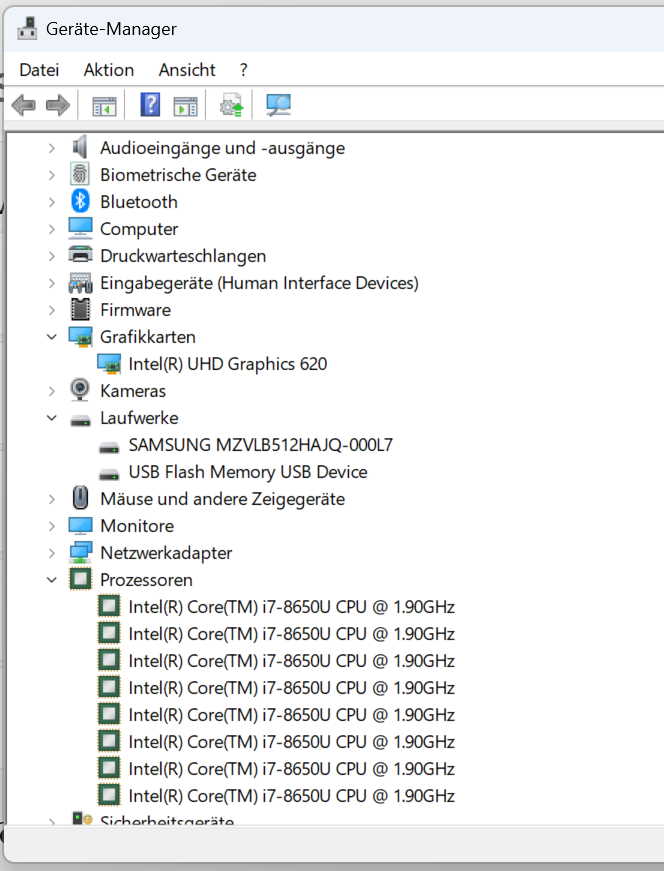Image resolution: width=664 pixels, height=871 pixels.
Task: Click the SAMSUNG drive icon
Action: 109,448
